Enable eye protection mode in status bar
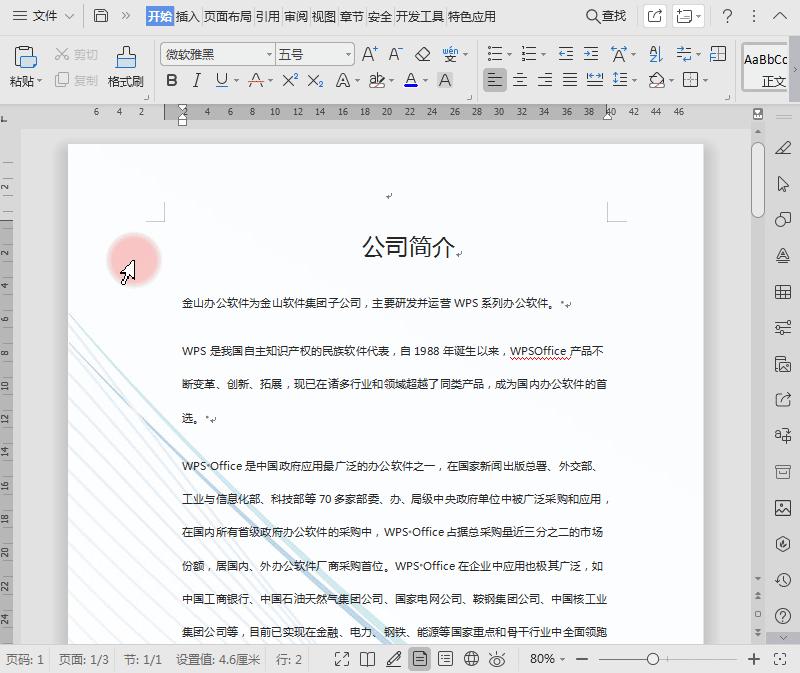The height and width of the screenshot is (673, 800). tap(495, 660)
